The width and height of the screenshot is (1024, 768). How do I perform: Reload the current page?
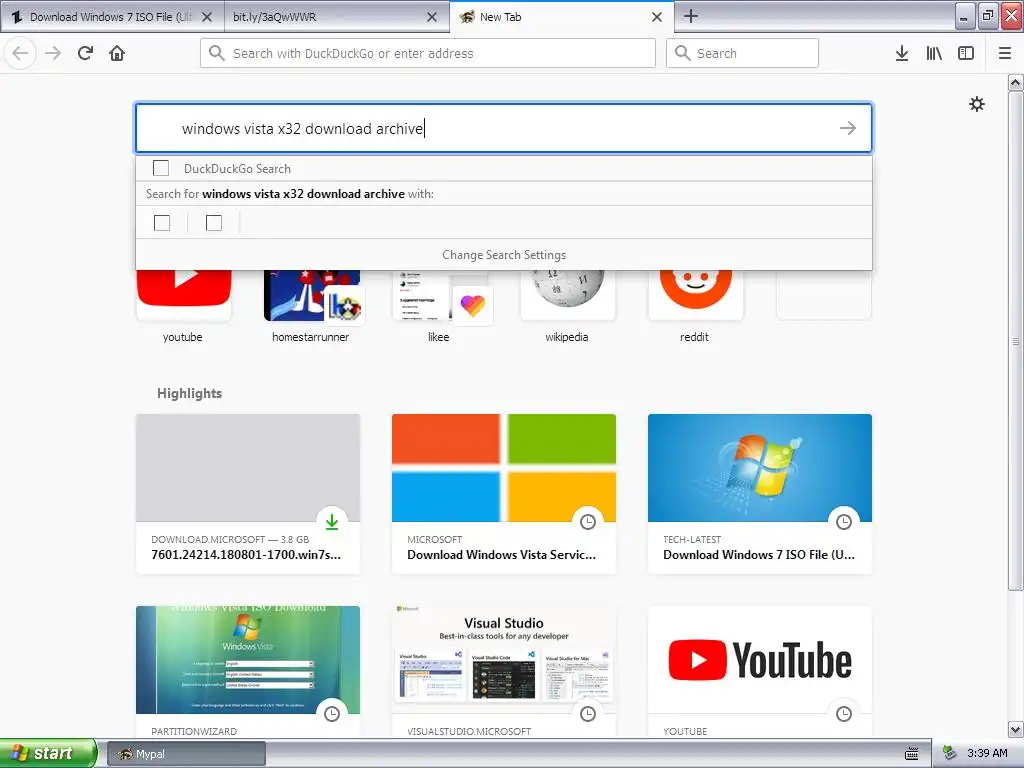coord(85,53)
